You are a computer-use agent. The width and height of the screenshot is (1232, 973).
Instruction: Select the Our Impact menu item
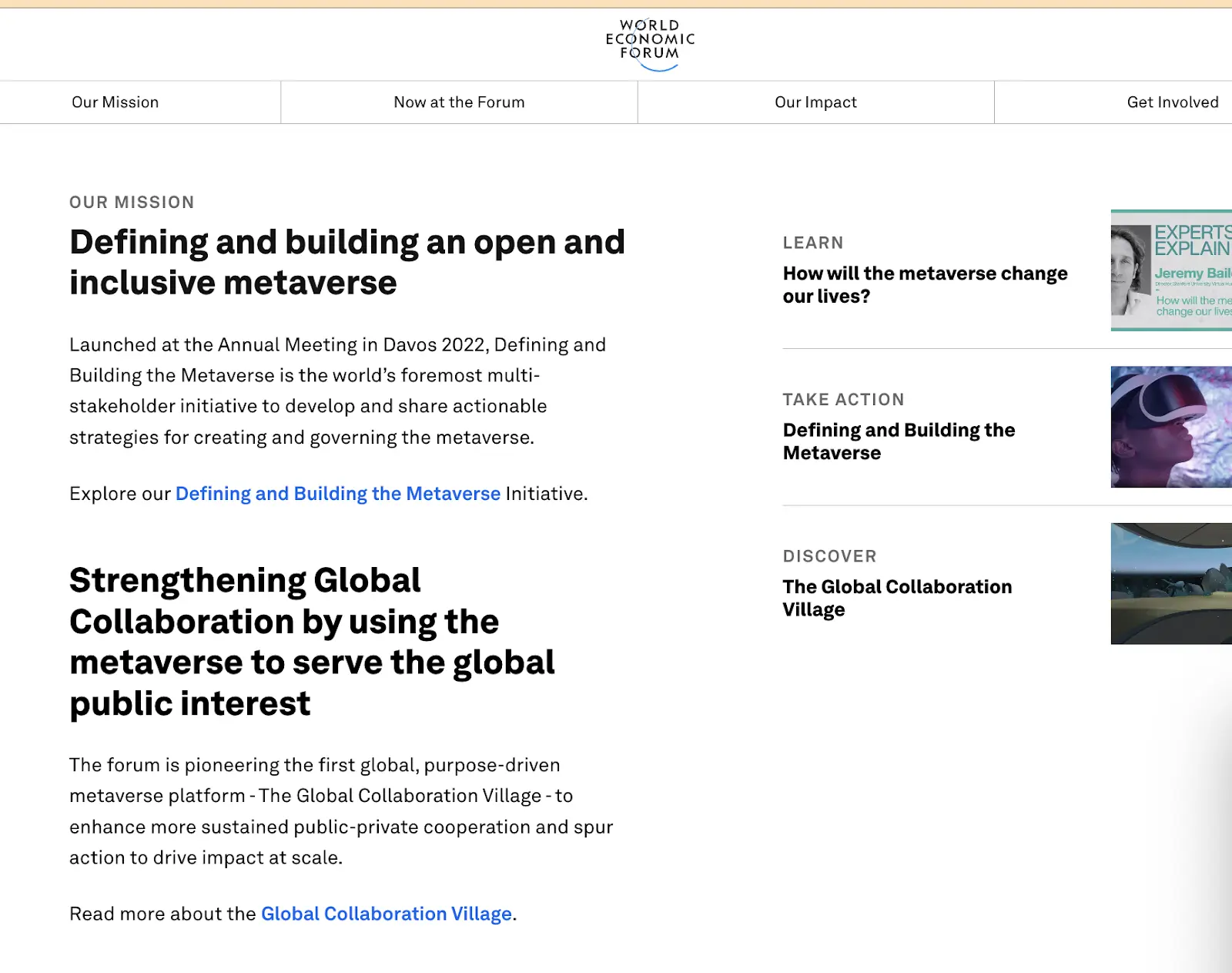pyautogui.click(x=815, y=102)
